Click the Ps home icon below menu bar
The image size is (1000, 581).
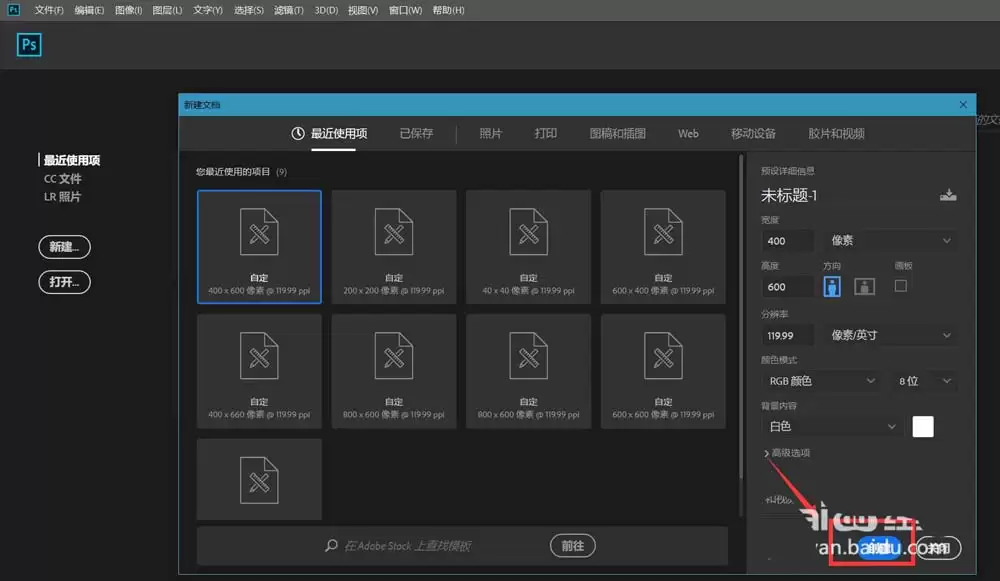[x=29, y=45]
